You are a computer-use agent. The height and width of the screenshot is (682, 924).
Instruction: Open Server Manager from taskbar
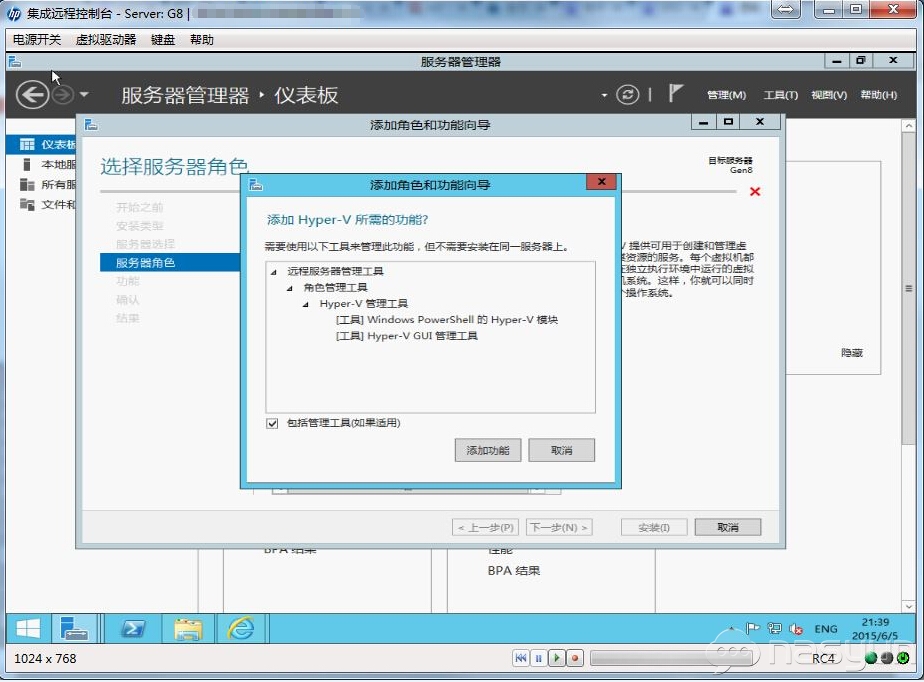pyautogui.click(x=74, y=628)
